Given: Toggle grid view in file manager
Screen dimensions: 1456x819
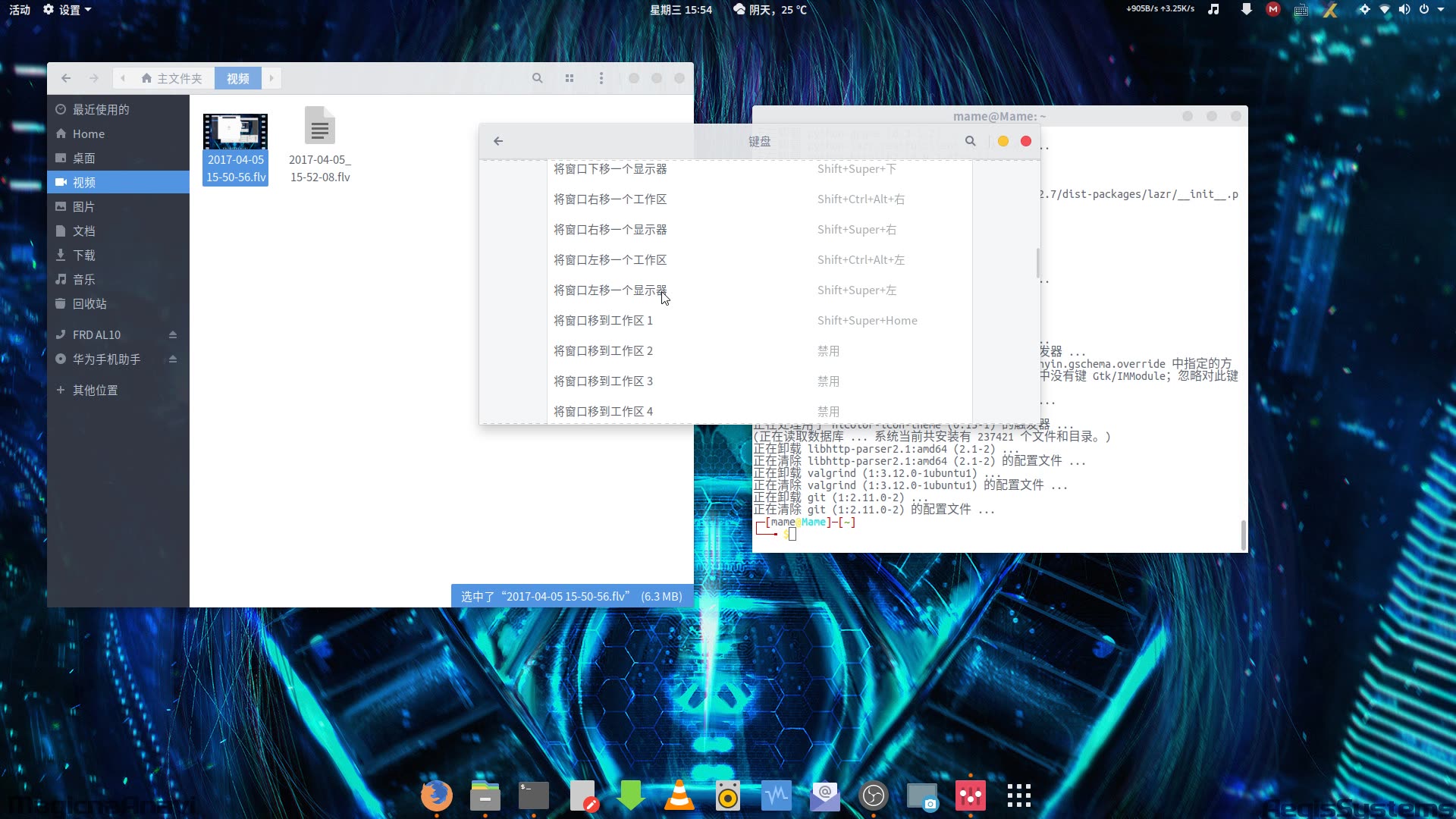Looking at the screenshot, I should point(569,78).
